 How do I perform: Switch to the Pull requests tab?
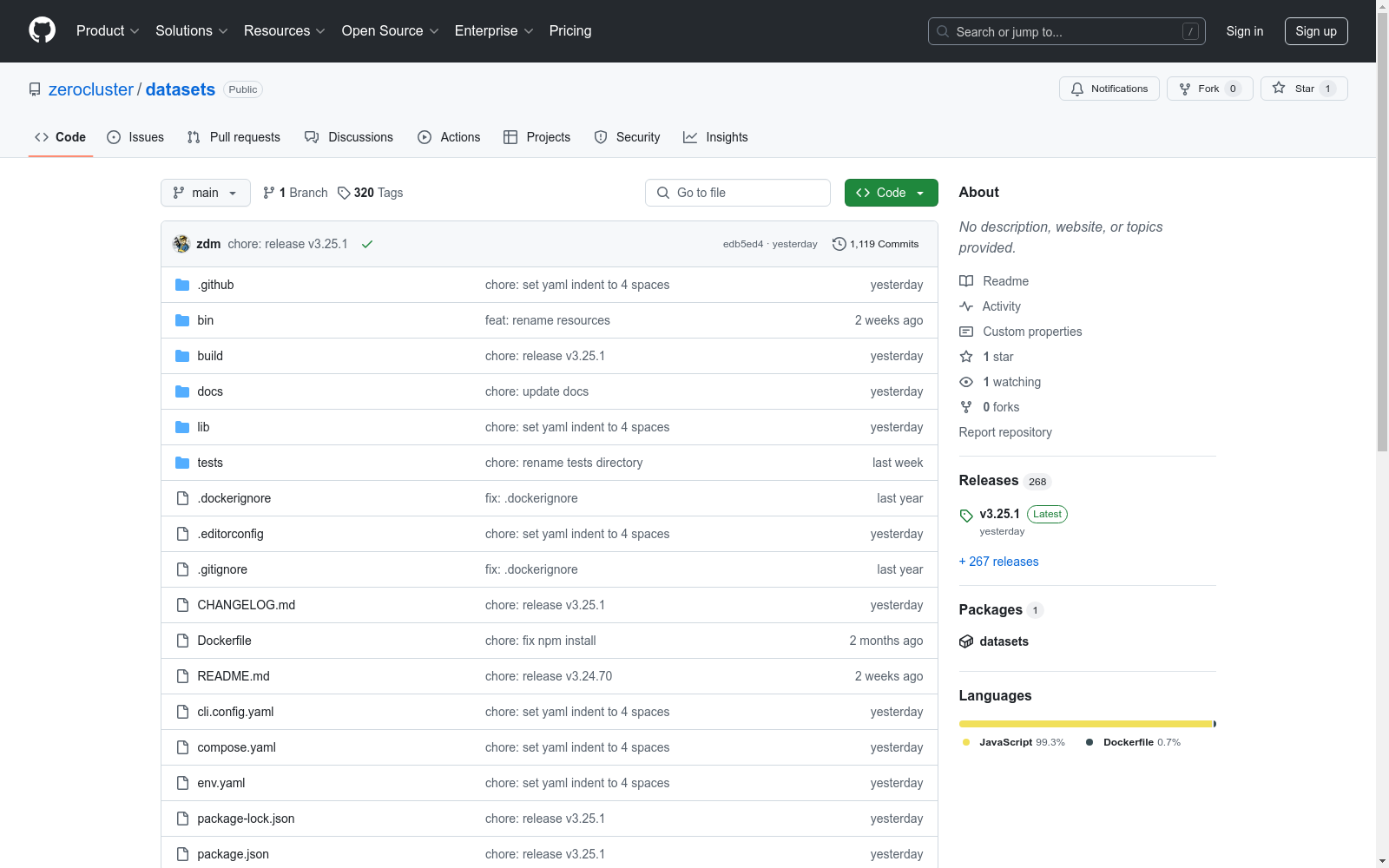234,137
